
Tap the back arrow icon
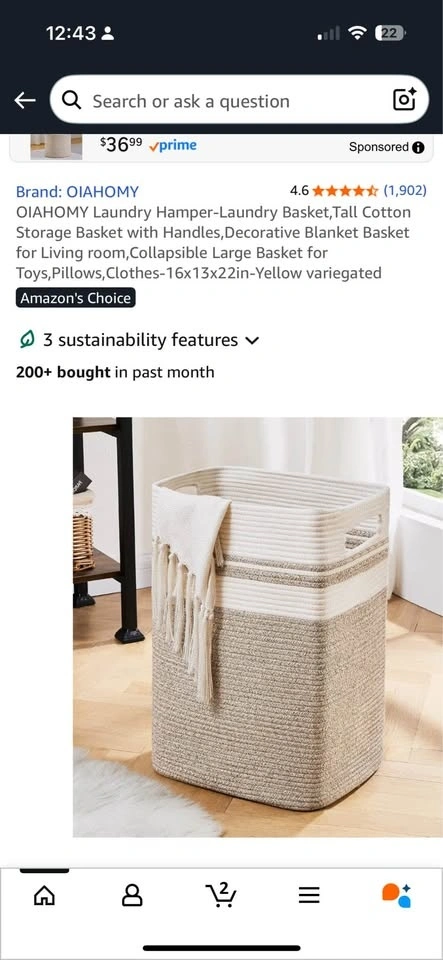25,100
